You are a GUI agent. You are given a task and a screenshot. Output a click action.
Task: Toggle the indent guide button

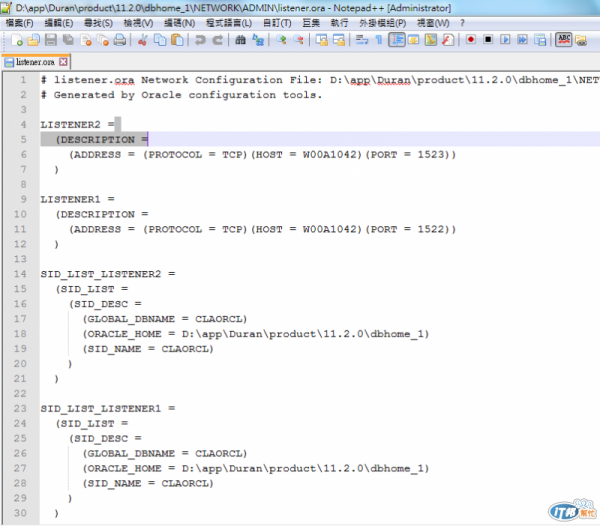tap(397, 40)
